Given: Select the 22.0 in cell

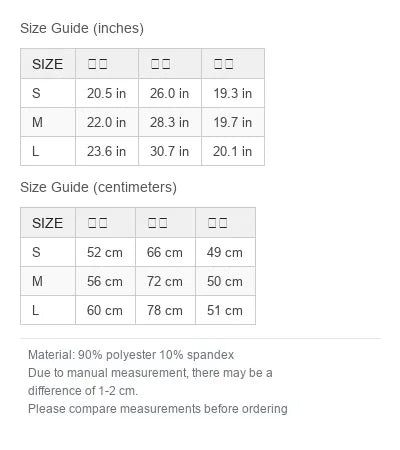Looking at the screenshot, I should [x=107, y=122].
